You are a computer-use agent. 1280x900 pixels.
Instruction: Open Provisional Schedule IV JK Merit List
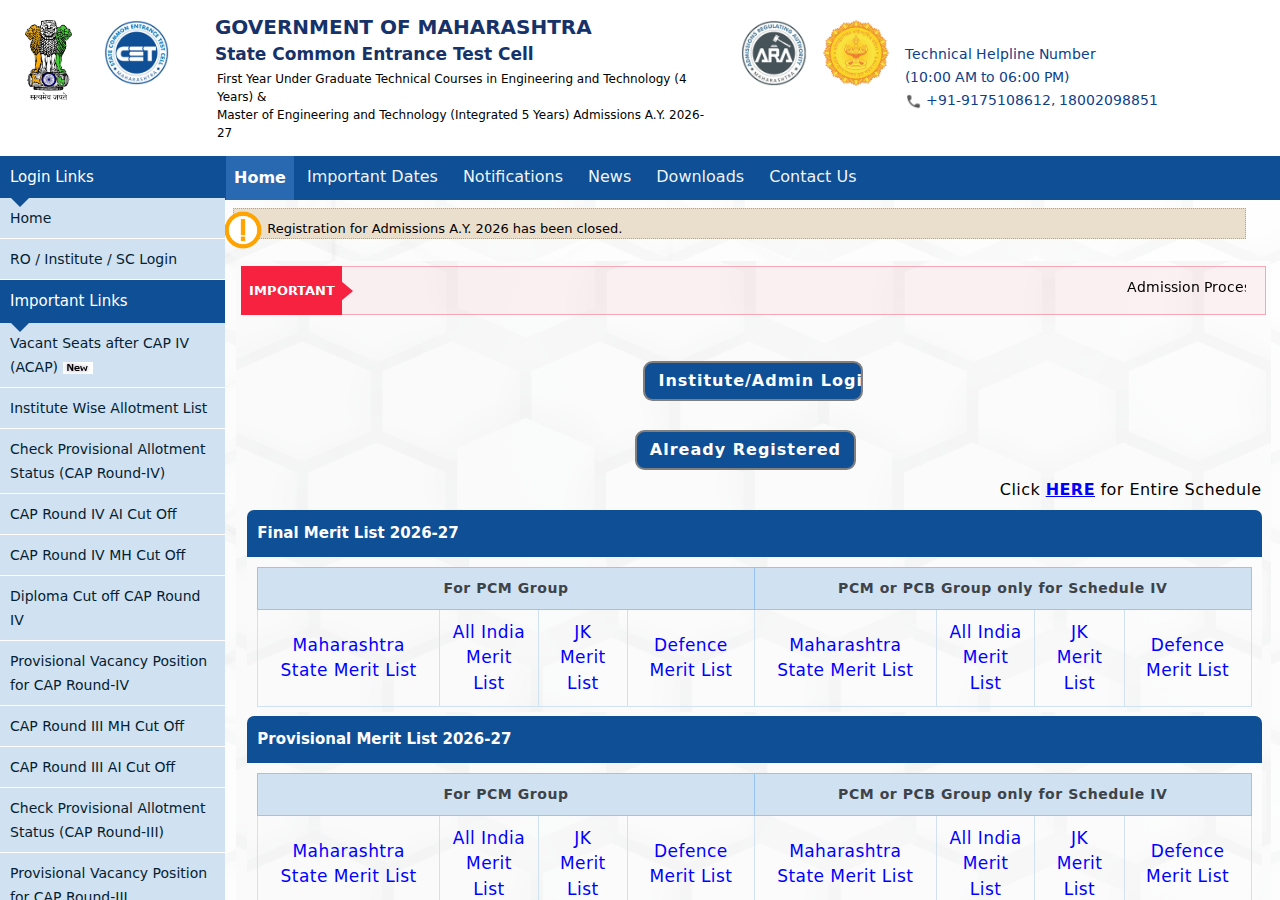click(x=1079, y=863)
